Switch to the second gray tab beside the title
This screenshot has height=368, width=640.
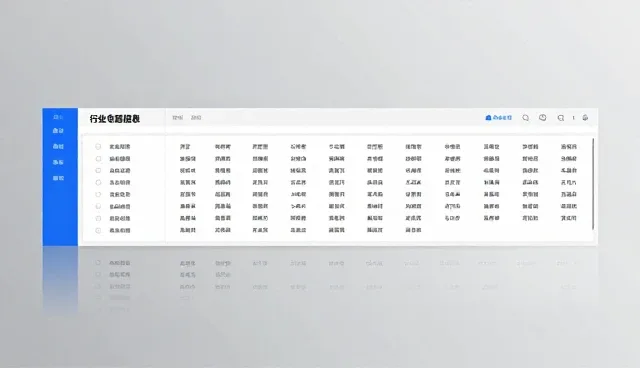(x=196, y=117)
